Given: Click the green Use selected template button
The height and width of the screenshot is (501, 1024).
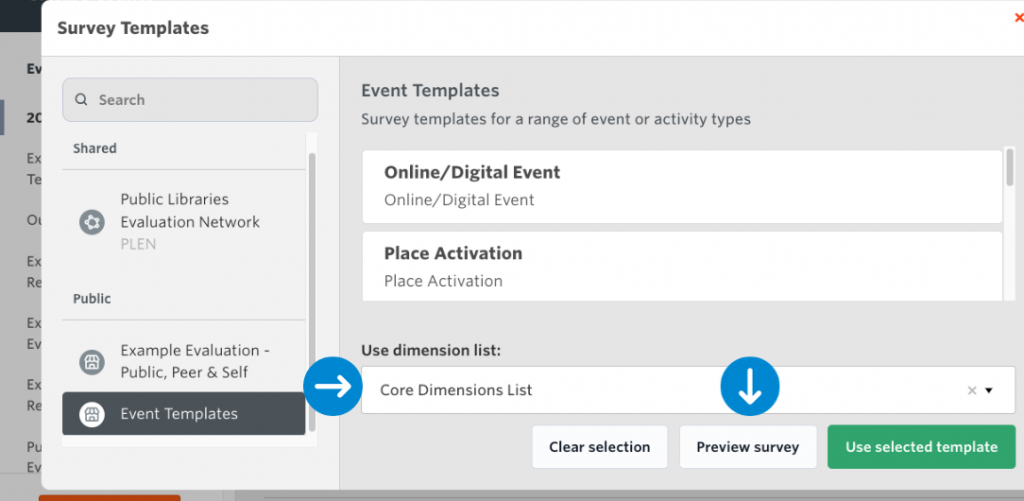Looking at the screenshot, I should 921,447.
